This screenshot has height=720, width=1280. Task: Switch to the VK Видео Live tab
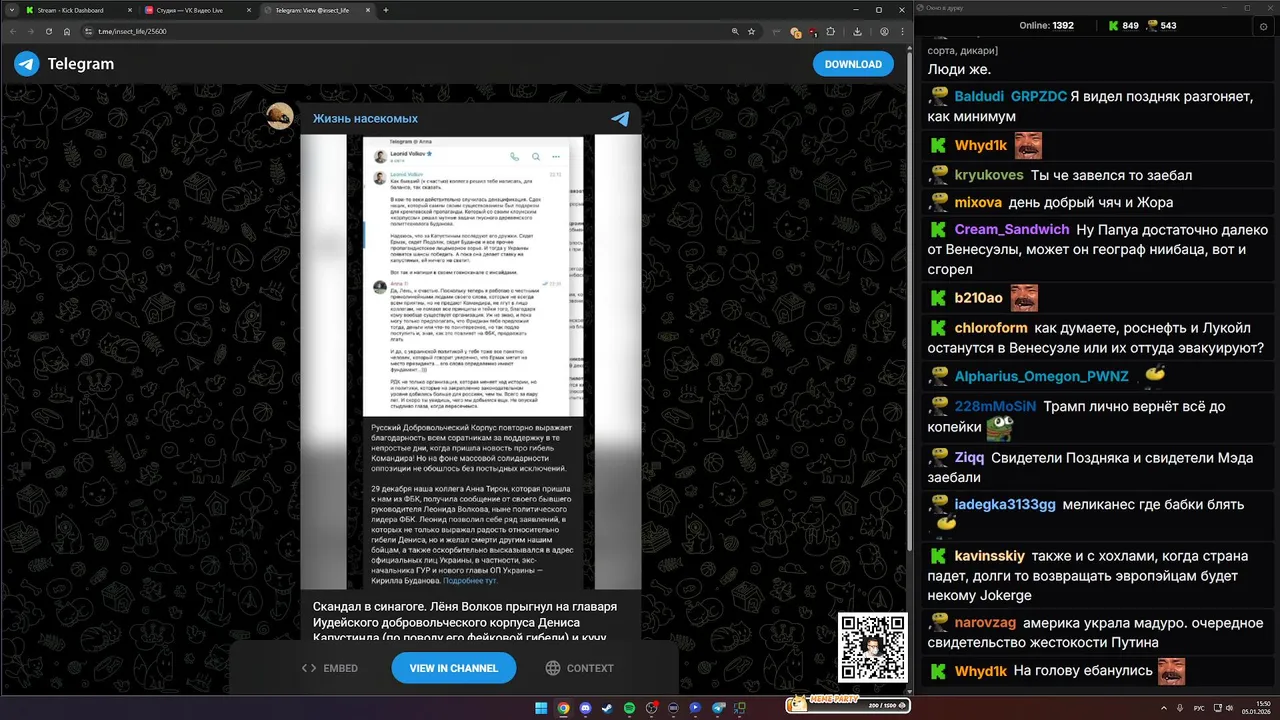pos(195,10)
